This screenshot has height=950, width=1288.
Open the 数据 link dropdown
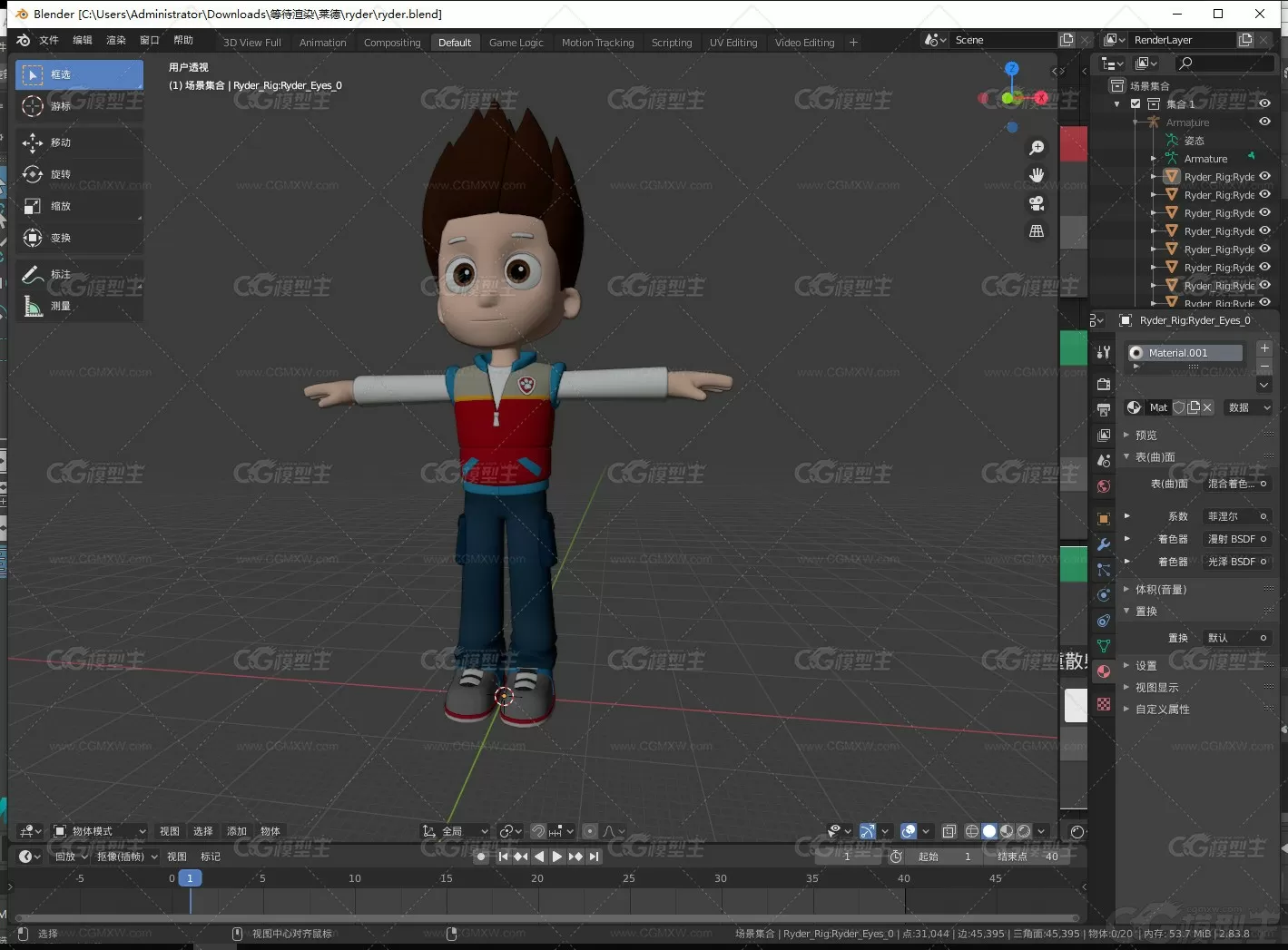1249,407
